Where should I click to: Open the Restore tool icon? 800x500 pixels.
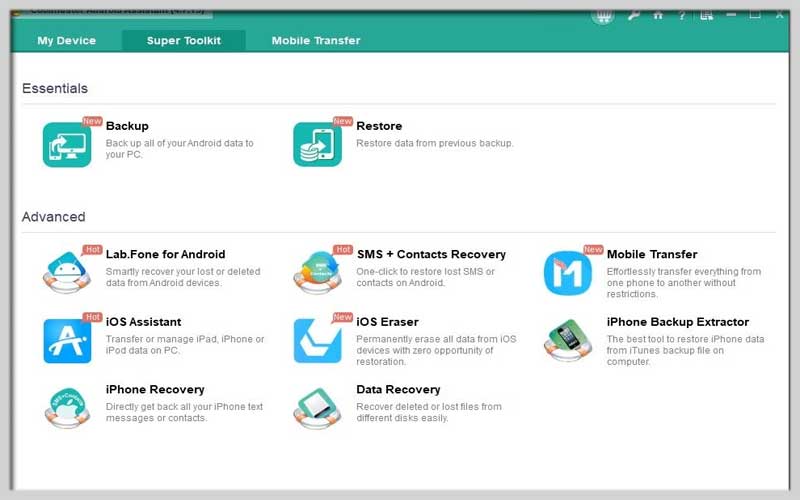(317, 145)
